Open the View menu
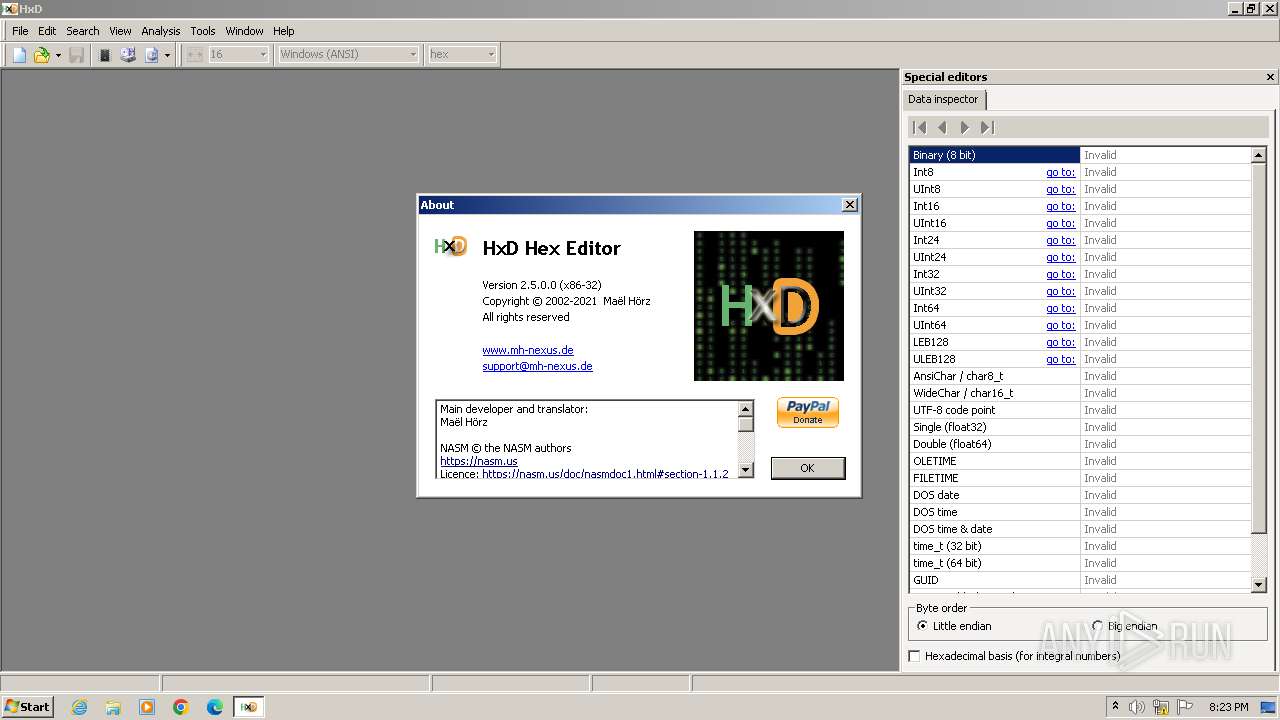The width and height of the screenshot is (1280, 720). (120, 31)
